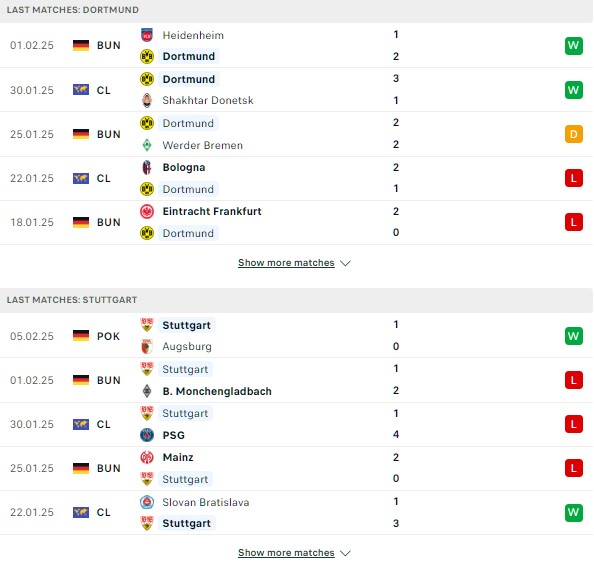The height and width of the screenshot is (564, 594).
Task: Click the B. Monchengladbach crest icon
Action: (147, 391)
